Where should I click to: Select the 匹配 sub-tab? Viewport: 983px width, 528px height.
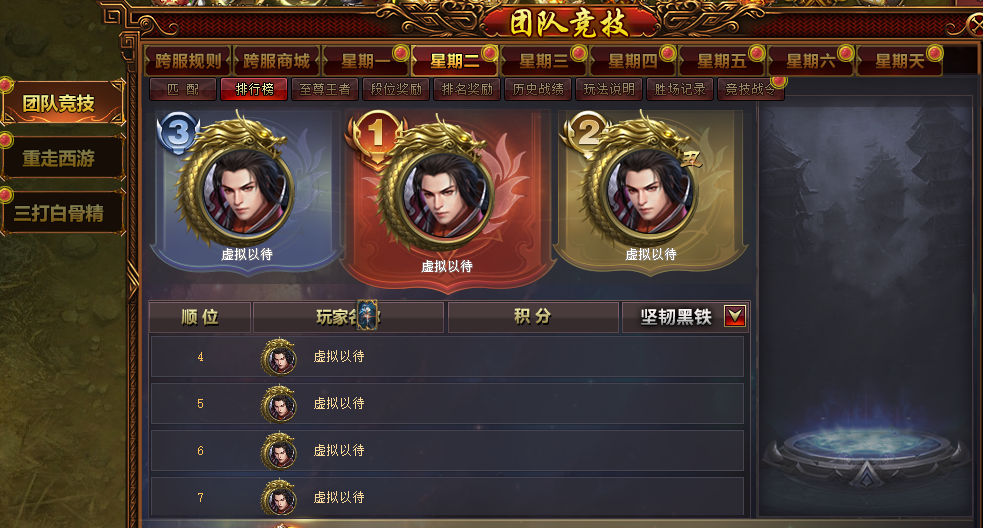[x=183, y=90]
